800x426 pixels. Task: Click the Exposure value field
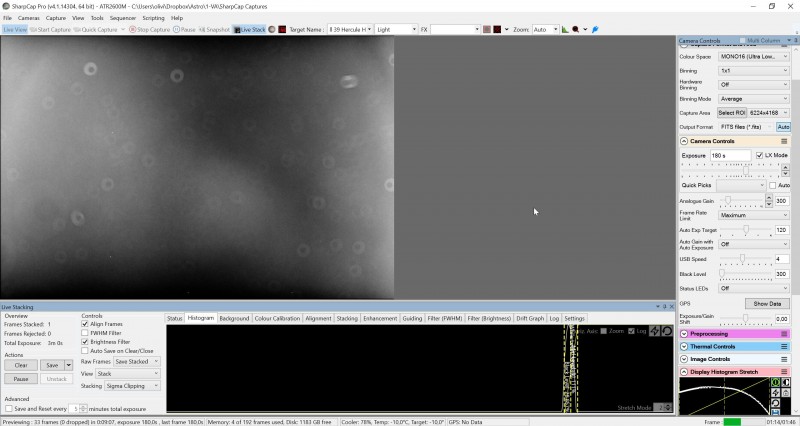pos(730,156)
